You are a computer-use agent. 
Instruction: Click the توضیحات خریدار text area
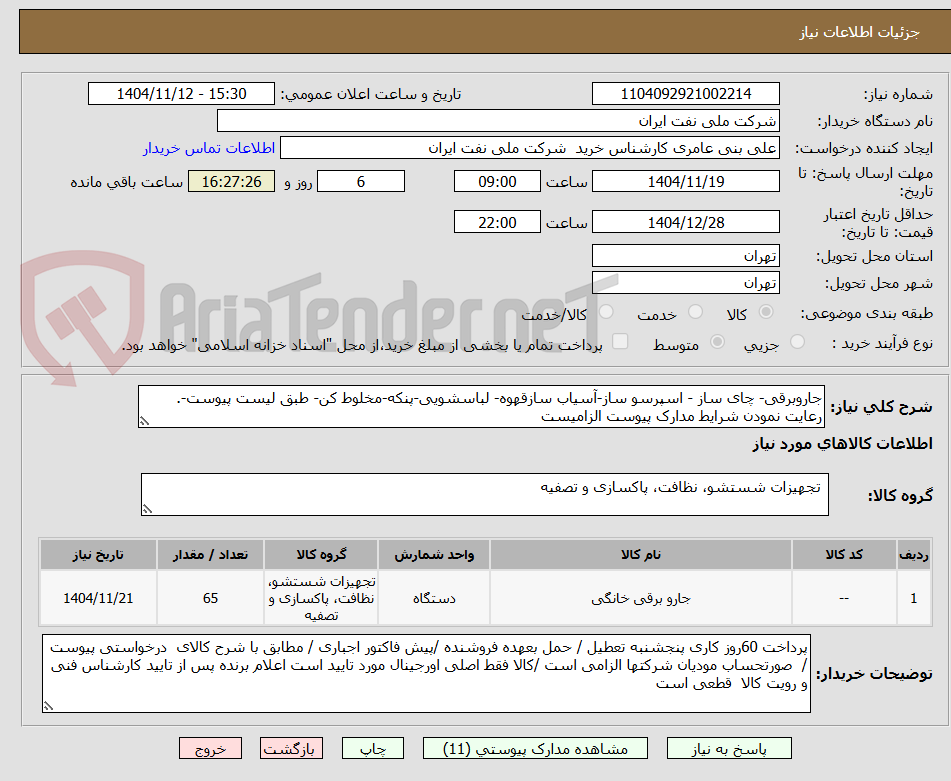point(426,673)
